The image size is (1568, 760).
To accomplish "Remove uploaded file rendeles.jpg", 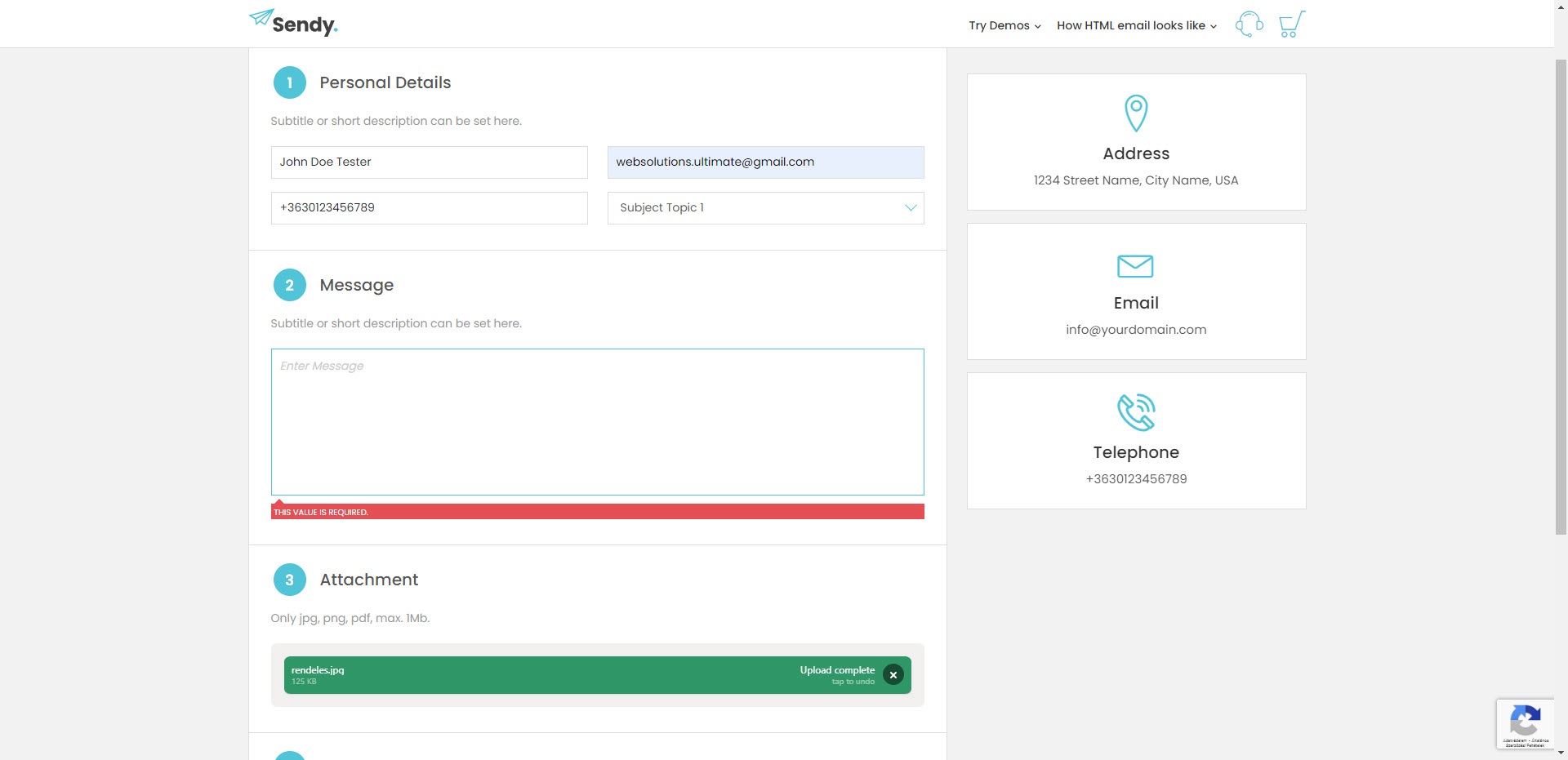I will click(893, 675).
